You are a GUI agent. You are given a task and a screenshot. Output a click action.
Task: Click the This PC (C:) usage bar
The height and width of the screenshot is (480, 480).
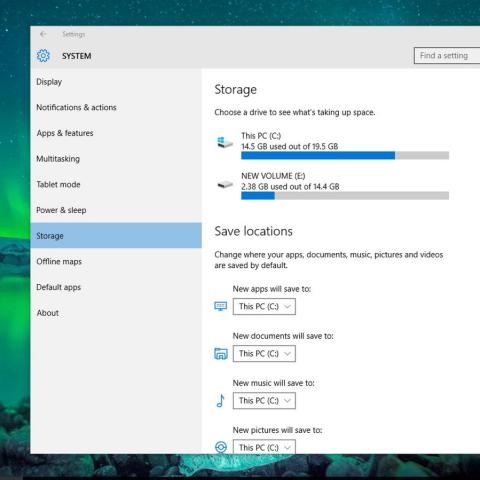pyautogui.click(x=345, y=155)
